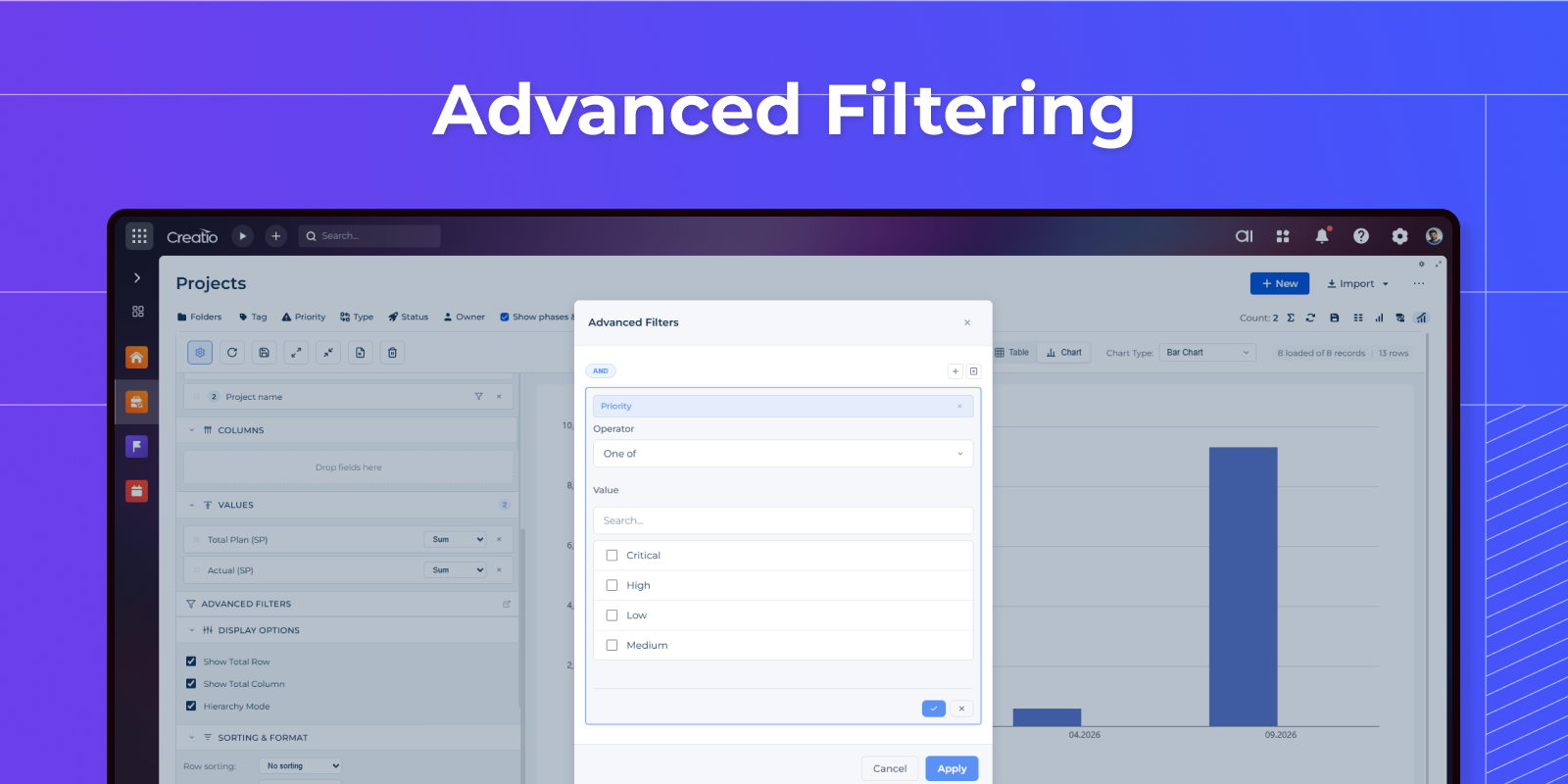This screenshot has width=1568, height=784.
Task: Open the help question mark icon
Action: [x=1360, y=236]
